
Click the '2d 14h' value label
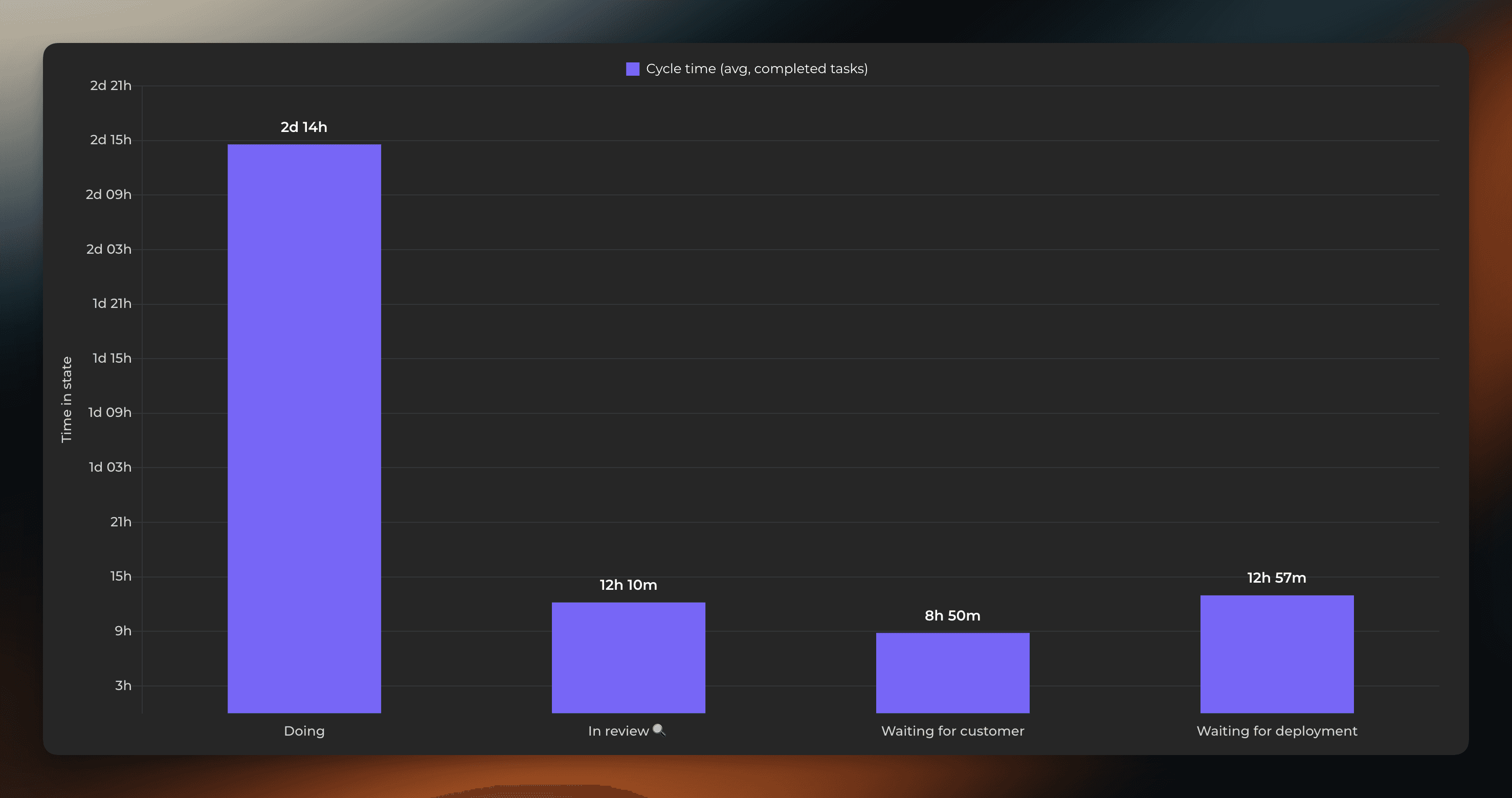[x=304, y=127]
